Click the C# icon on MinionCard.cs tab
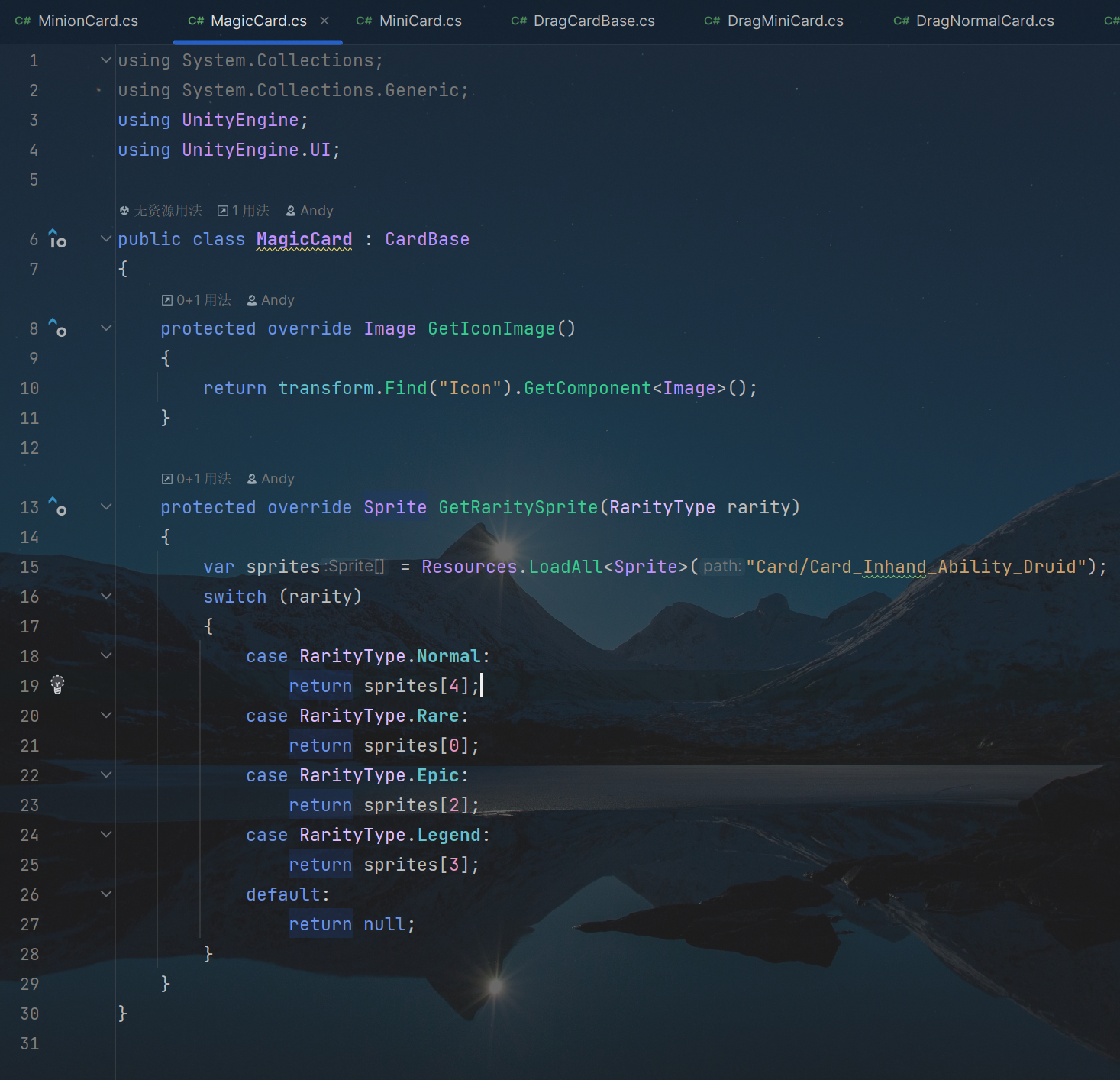 [x=23, y=21]
